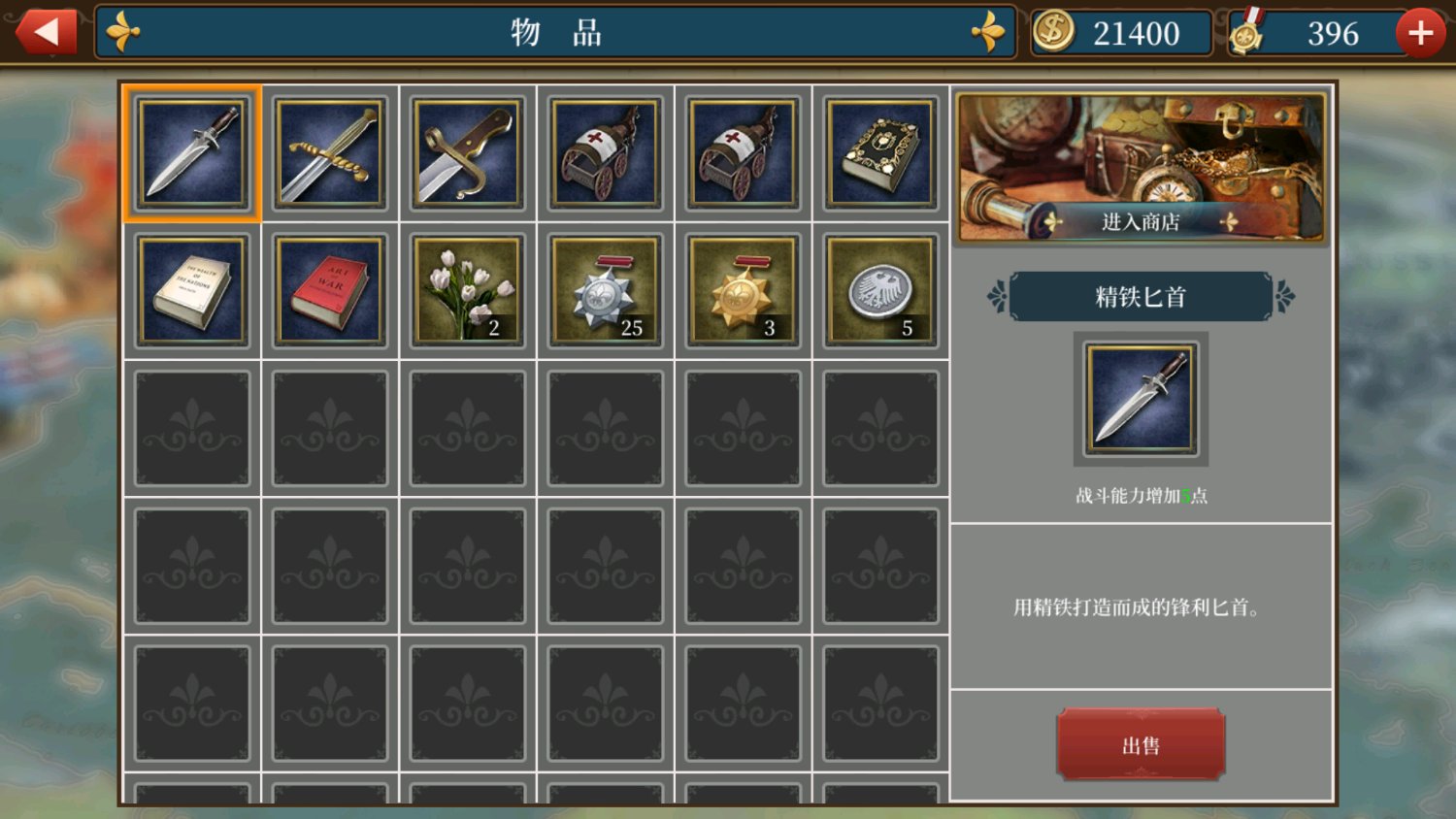The height and width of the screenshot is (819, 1456).
Task: Select the silver eagle coin stack
Action: pyautogui.click(x=880, y=291)
